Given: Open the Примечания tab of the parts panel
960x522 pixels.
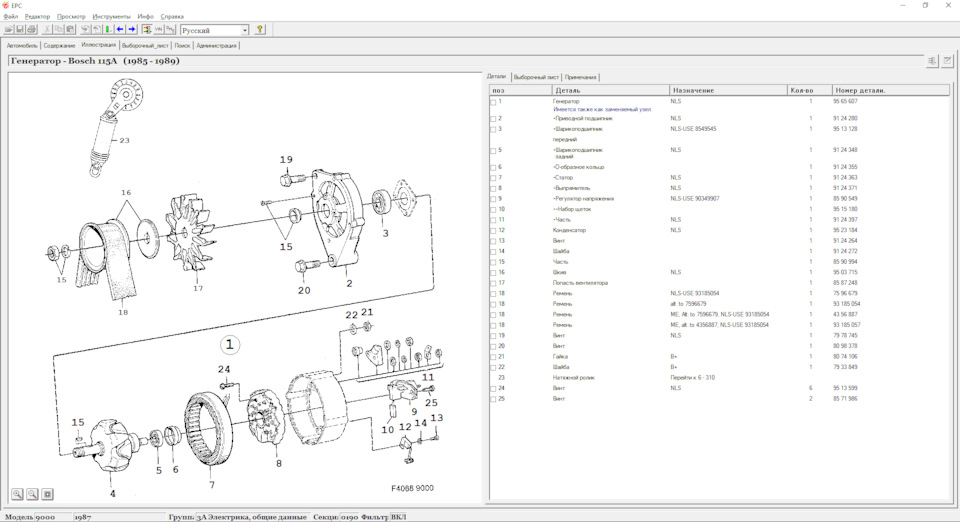Looking at the screenshot, I should [580, 77].
